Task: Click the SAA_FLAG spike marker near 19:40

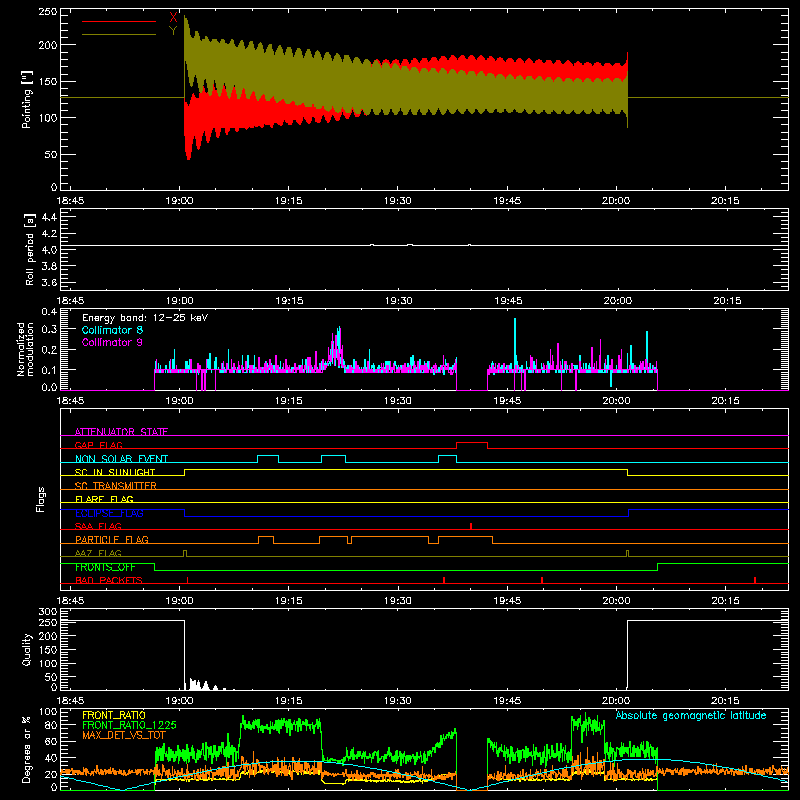Action: pyautogui.click(x=471, y=526)
